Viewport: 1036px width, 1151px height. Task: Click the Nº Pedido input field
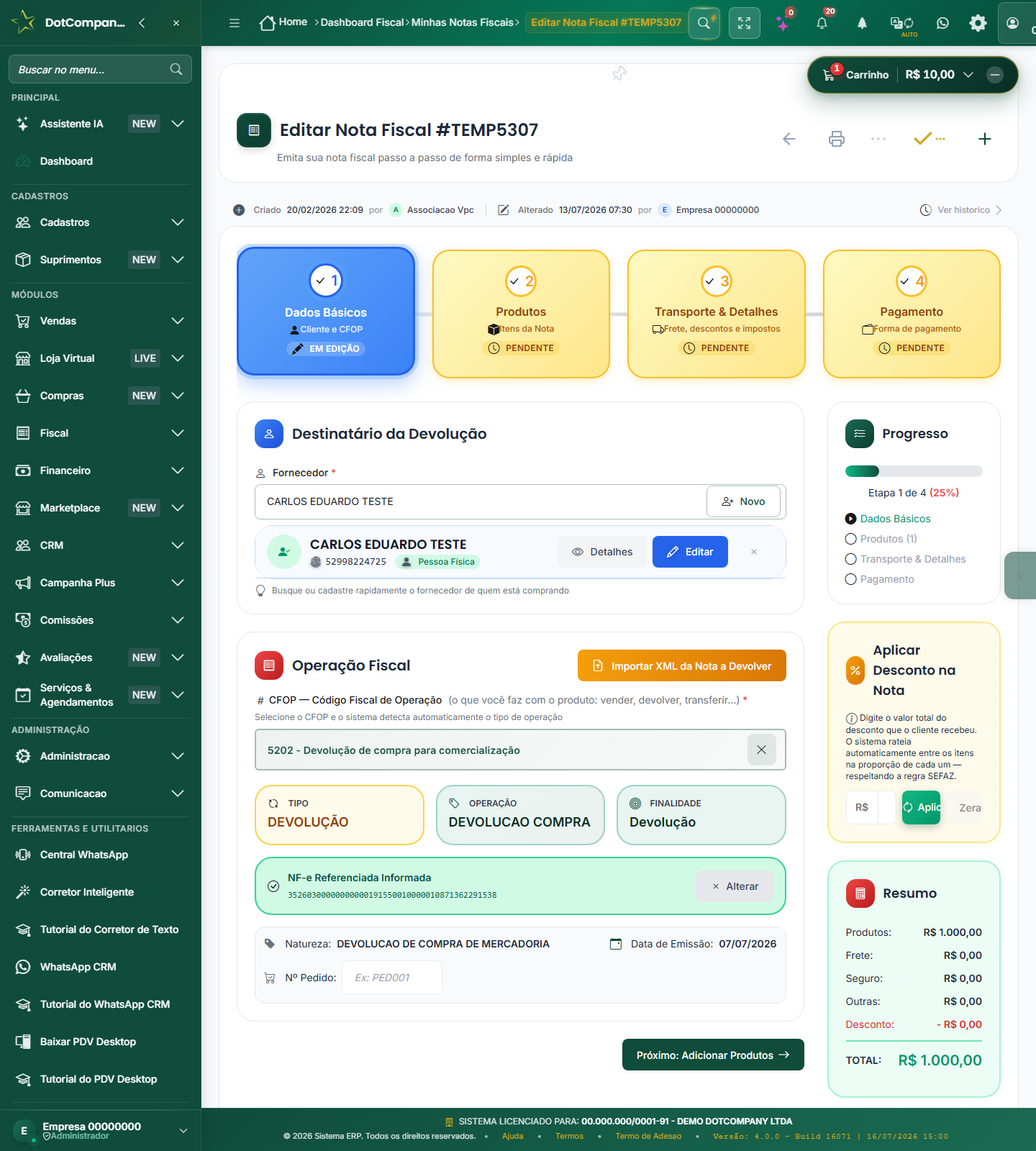(392, 978)
